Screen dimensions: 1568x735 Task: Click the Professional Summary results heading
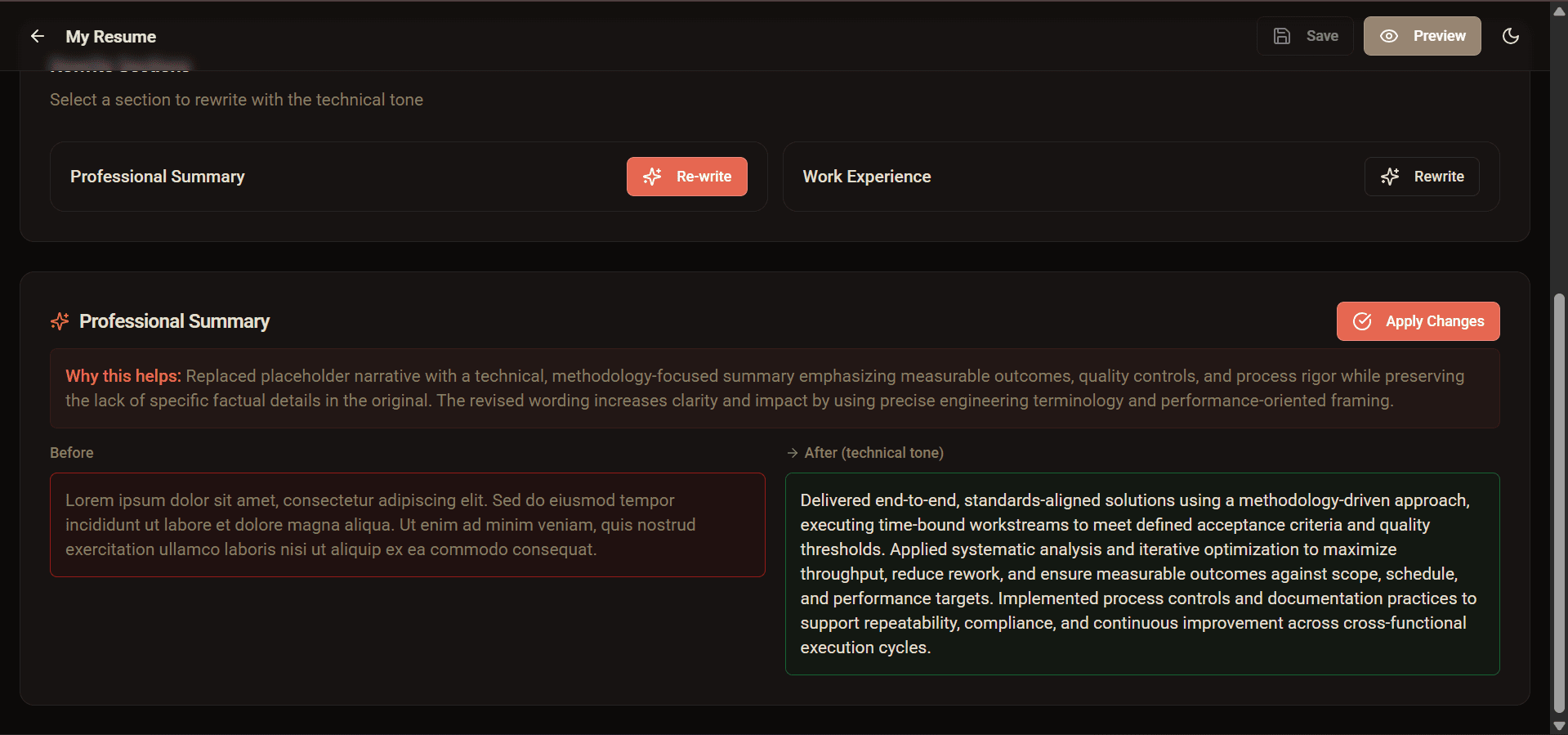pyautogui.click(x=174, y=321)
